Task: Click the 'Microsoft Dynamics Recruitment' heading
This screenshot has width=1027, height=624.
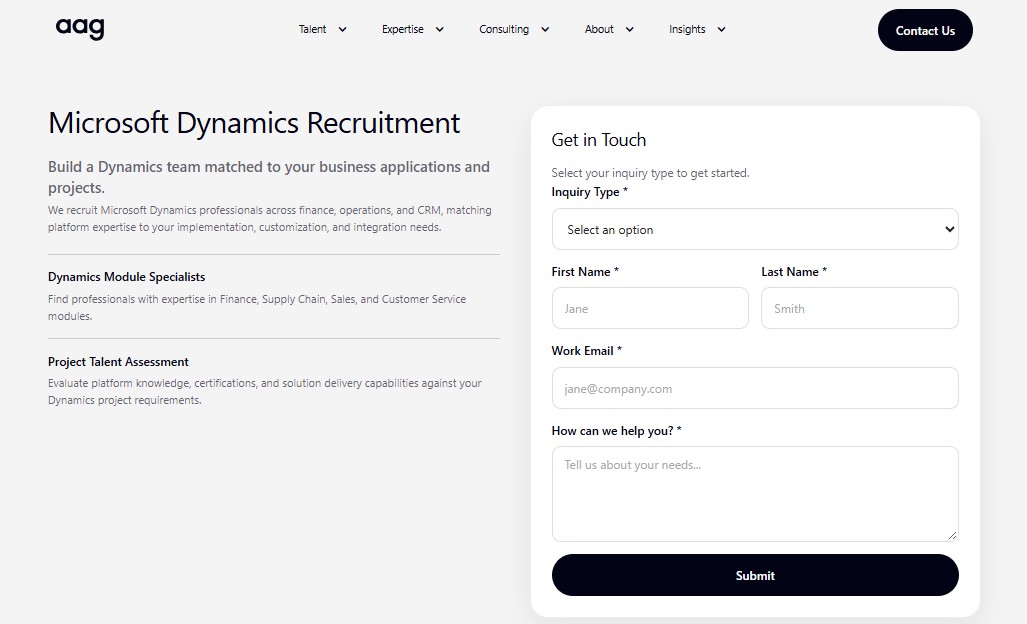Action: pos(254,123)
